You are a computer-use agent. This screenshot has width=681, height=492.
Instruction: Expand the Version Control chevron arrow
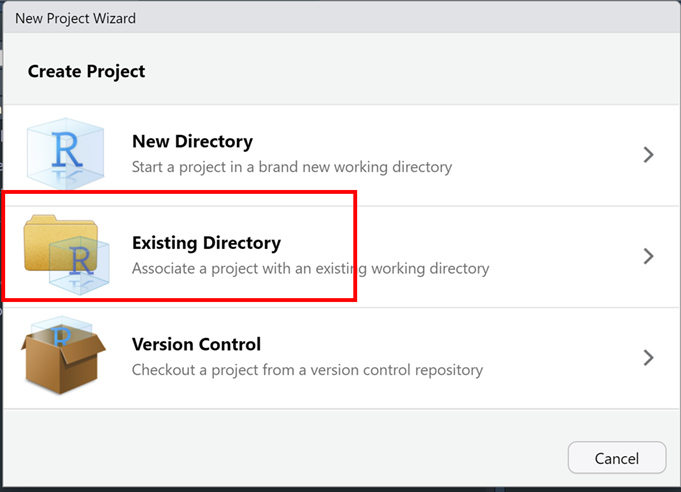point(648,357)
